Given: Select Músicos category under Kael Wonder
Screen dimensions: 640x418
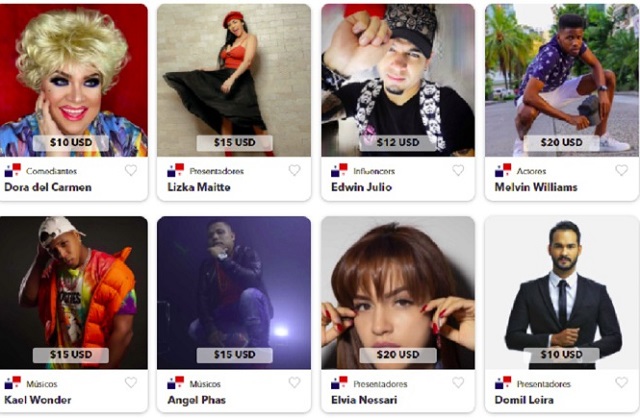Looking at the screenshot, I should pos(42,384).
